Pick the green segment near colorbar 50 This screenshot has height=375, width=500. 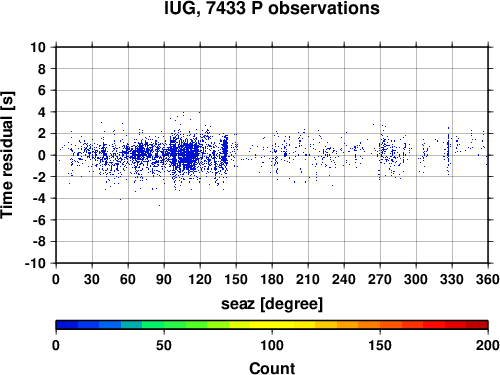(x=164, y=325)
